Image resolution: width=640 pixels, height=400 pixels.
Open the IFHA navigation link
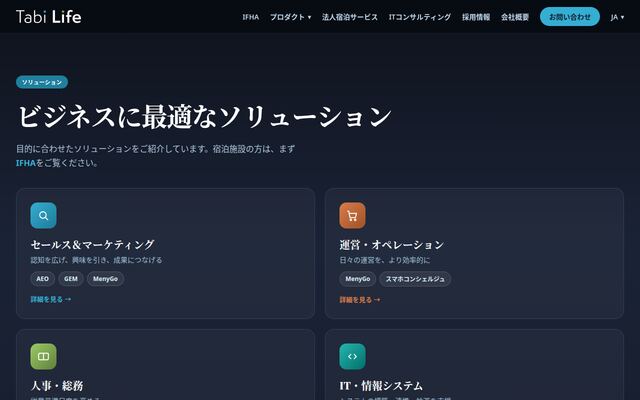coord(251,17)
